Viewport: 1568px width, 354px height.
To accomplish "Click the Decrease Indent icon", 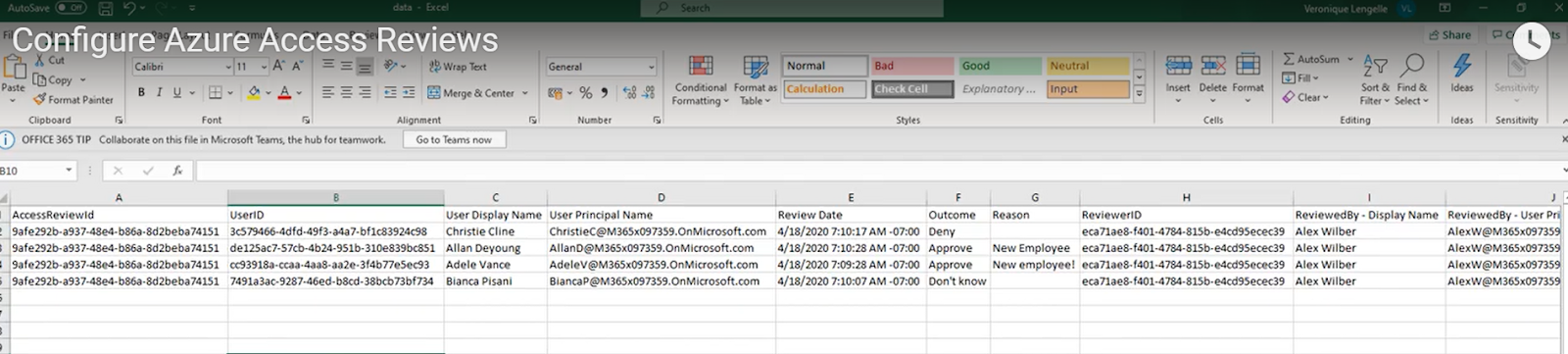I will coord(391,92).
